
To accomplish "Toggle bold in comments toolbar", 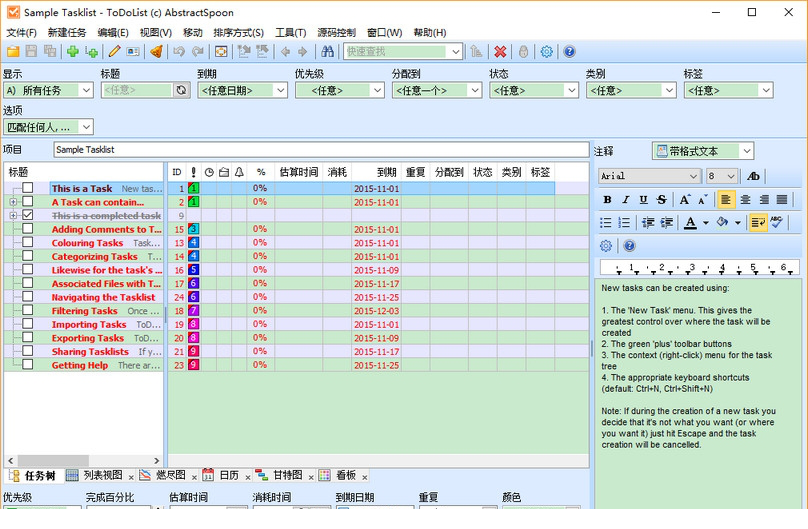I will pyautogui.click(x=608, y=200).
